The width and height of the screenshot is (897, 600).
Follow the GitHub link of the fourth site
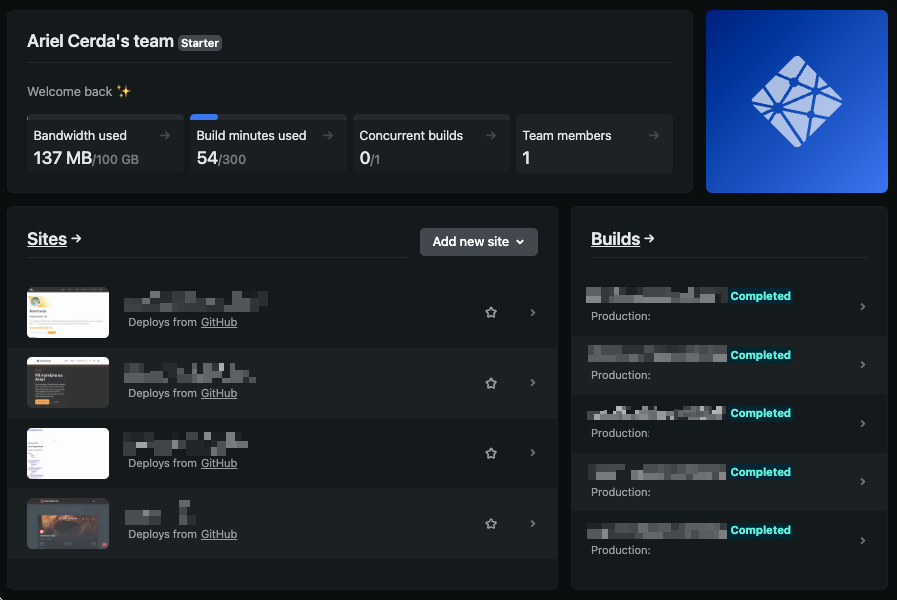[219, 534]
